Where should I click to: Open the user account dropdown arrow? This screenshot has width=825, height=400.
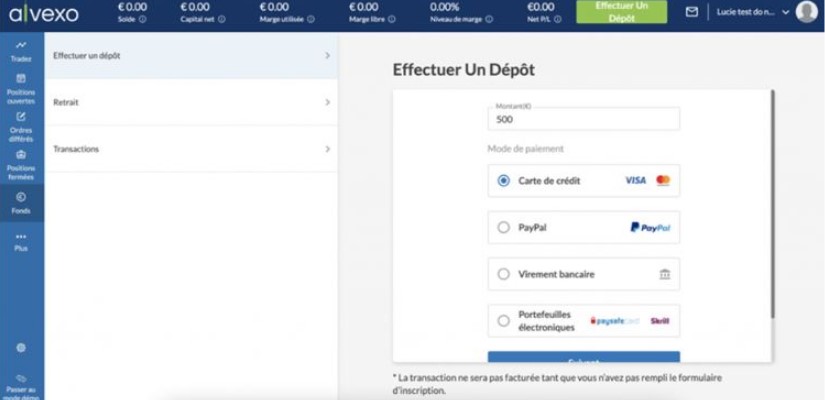point(783,12)
